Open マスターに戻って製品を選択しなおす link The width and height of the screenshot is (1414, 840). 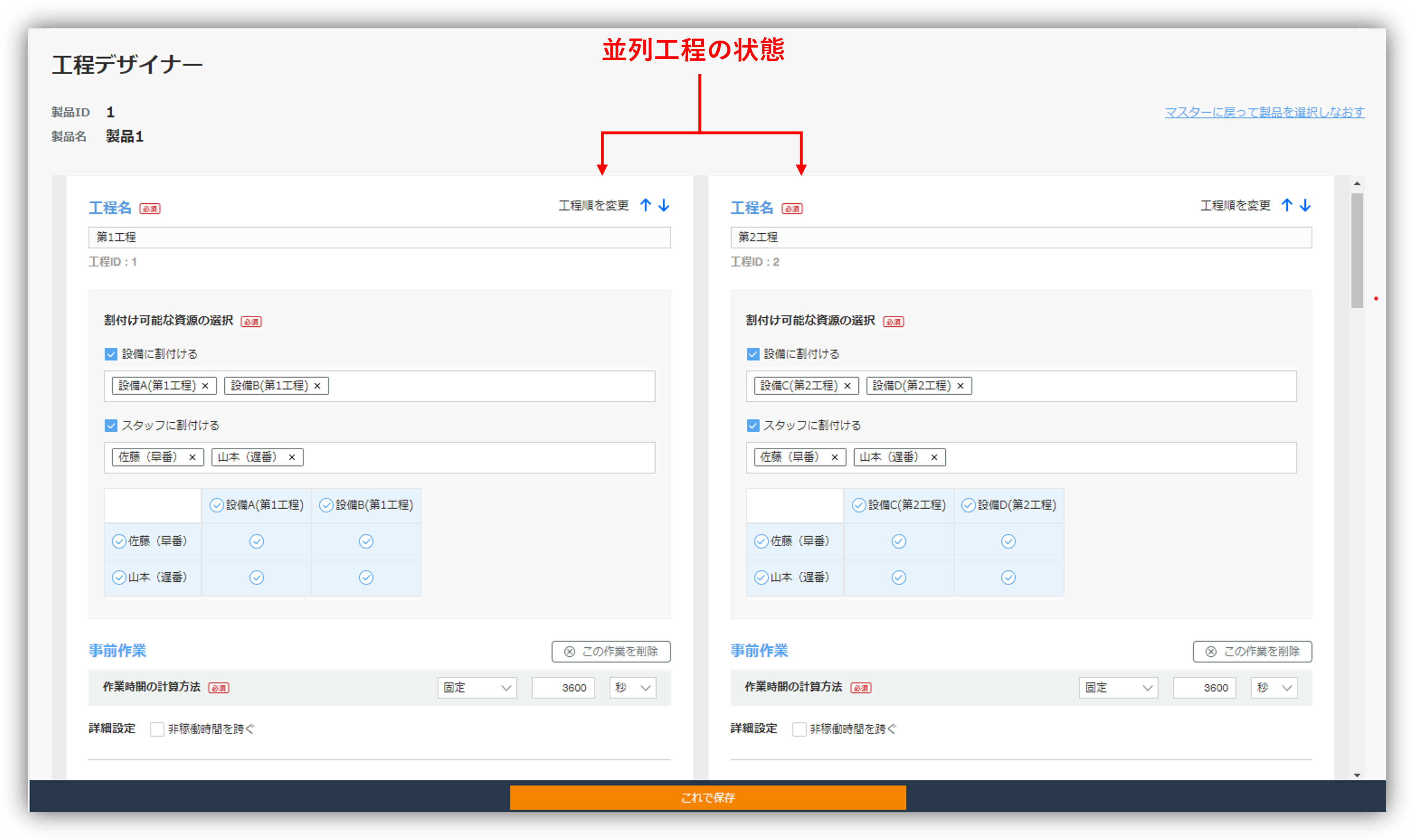[x=1264, y=113]
